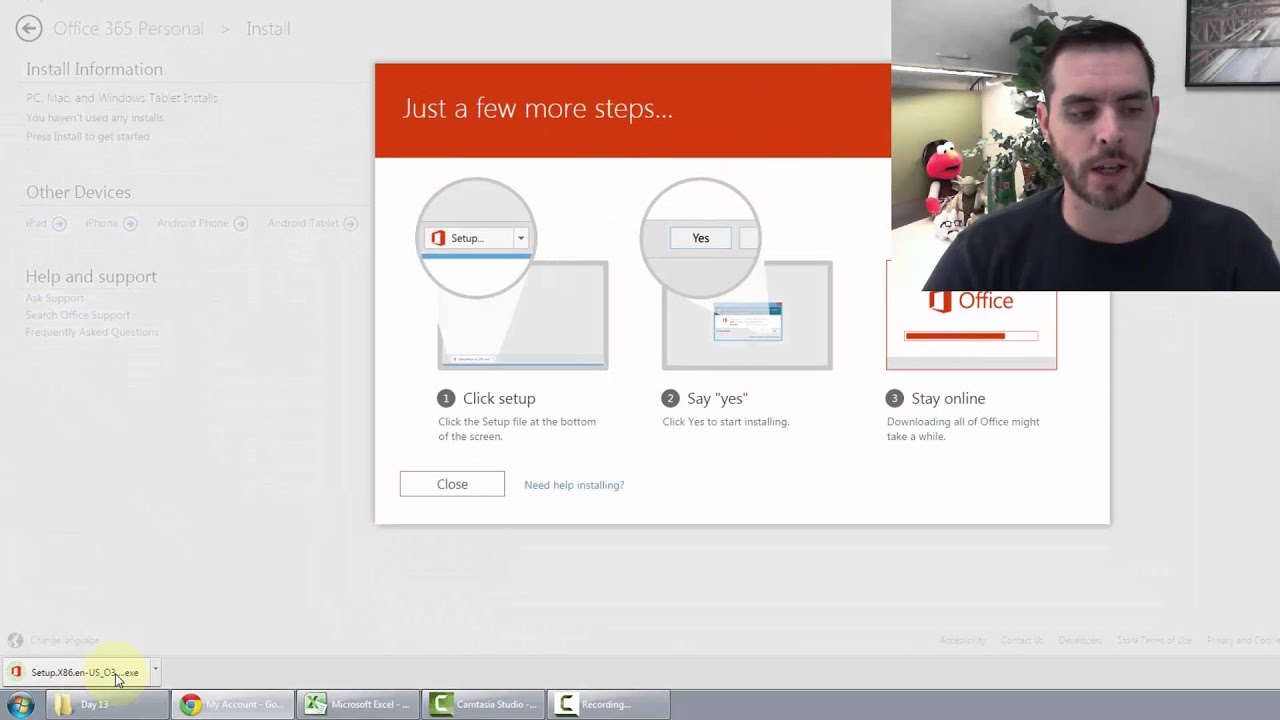Screen dimensions: 1280x720
Task: Click the Yes button illustration in step two
Action: 701,238
